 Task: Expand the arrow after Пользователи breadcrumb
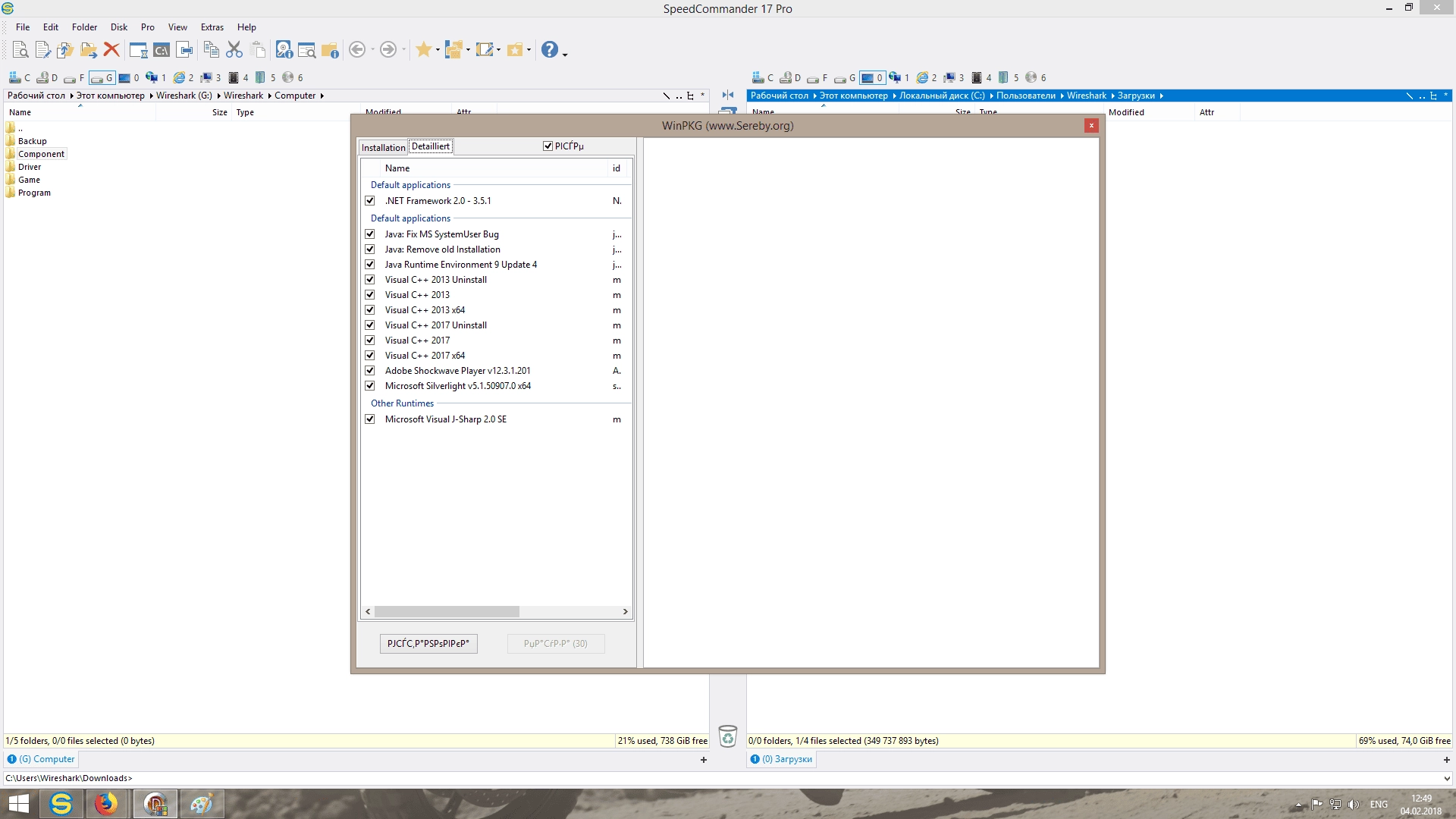(1062, 96)
